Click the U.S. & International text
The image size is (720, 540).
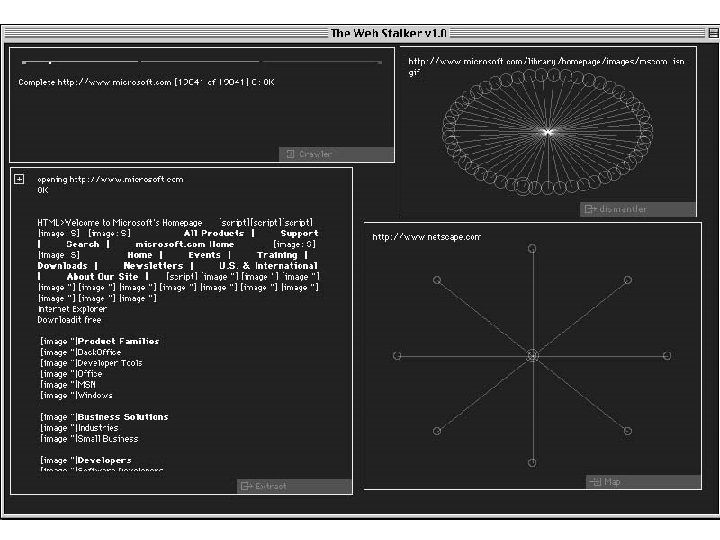point(268,266)
